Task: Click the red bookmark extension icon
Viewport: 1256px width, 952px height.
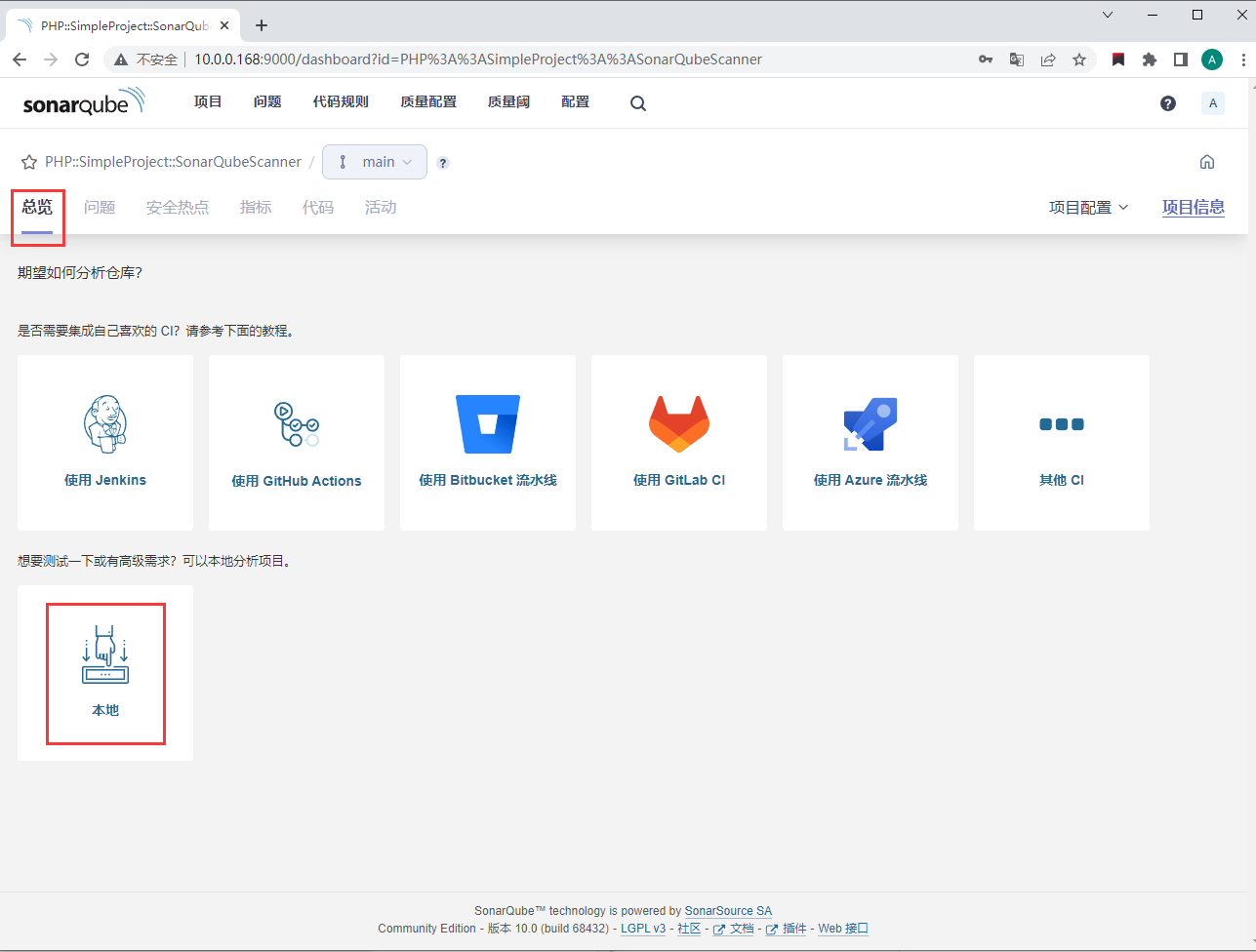Action: click(1118, 59)
